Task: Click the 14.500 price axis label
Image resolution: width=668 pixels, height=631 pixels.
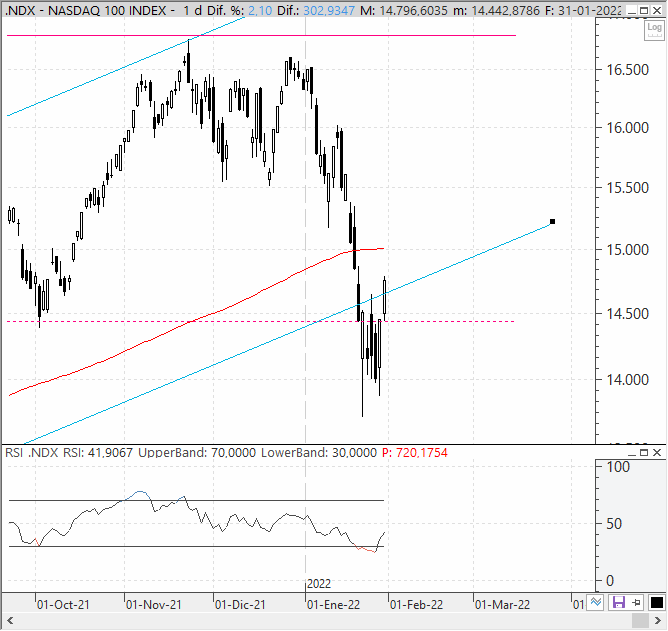Action: pos(628,314)
